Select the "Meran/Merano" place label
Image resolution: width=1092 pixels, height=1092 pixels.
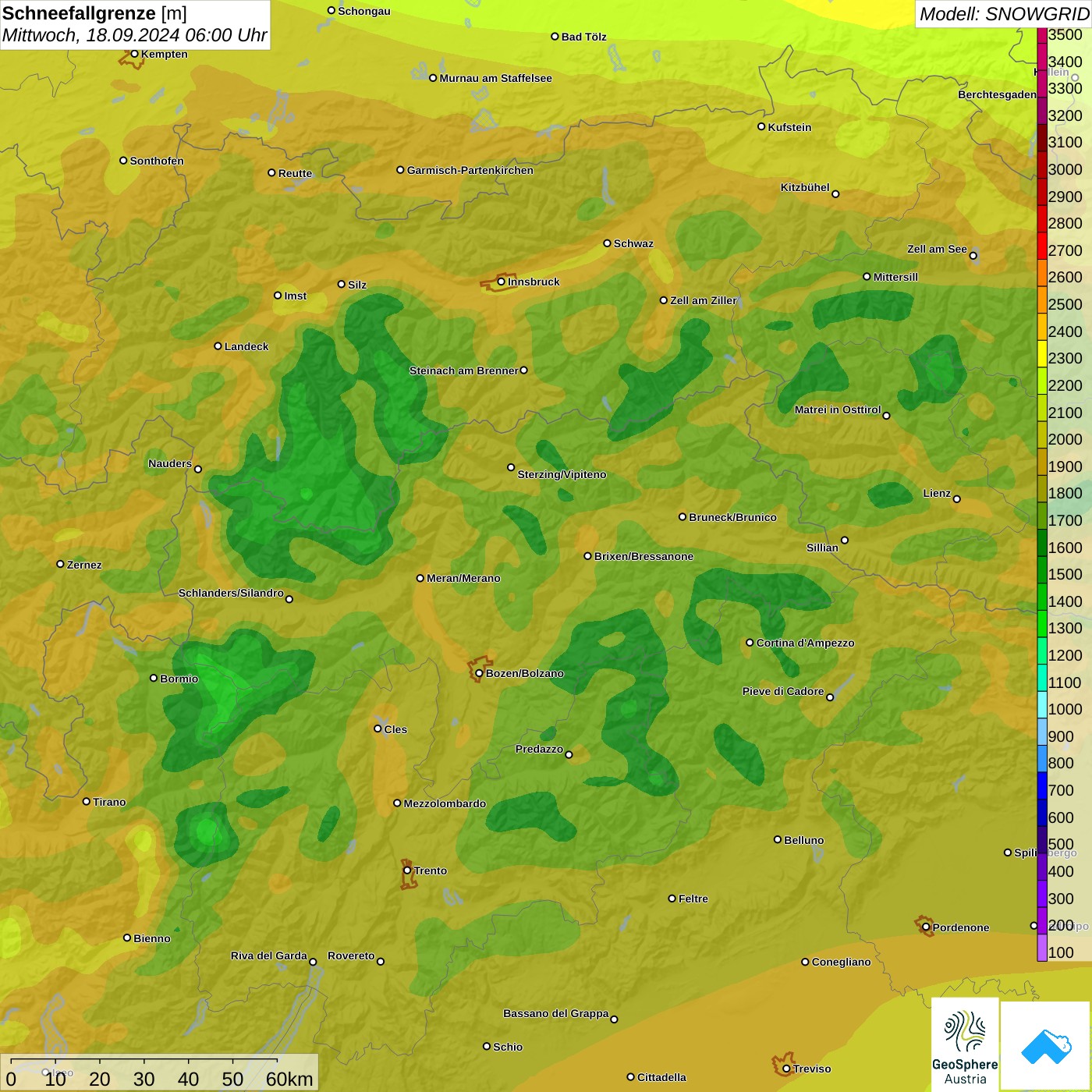463,578
